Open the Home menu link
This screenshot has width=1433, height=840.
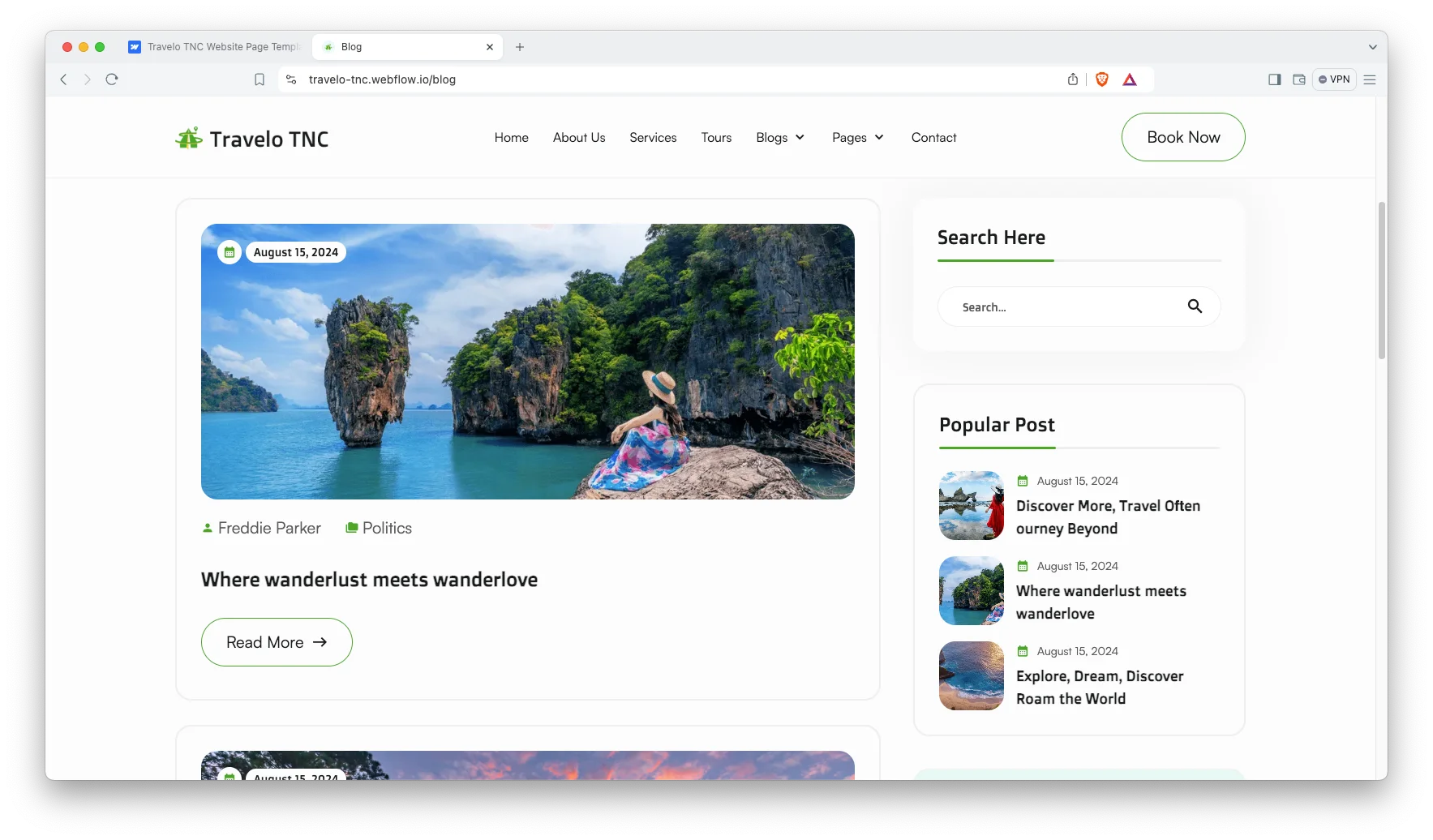[512, 138]
